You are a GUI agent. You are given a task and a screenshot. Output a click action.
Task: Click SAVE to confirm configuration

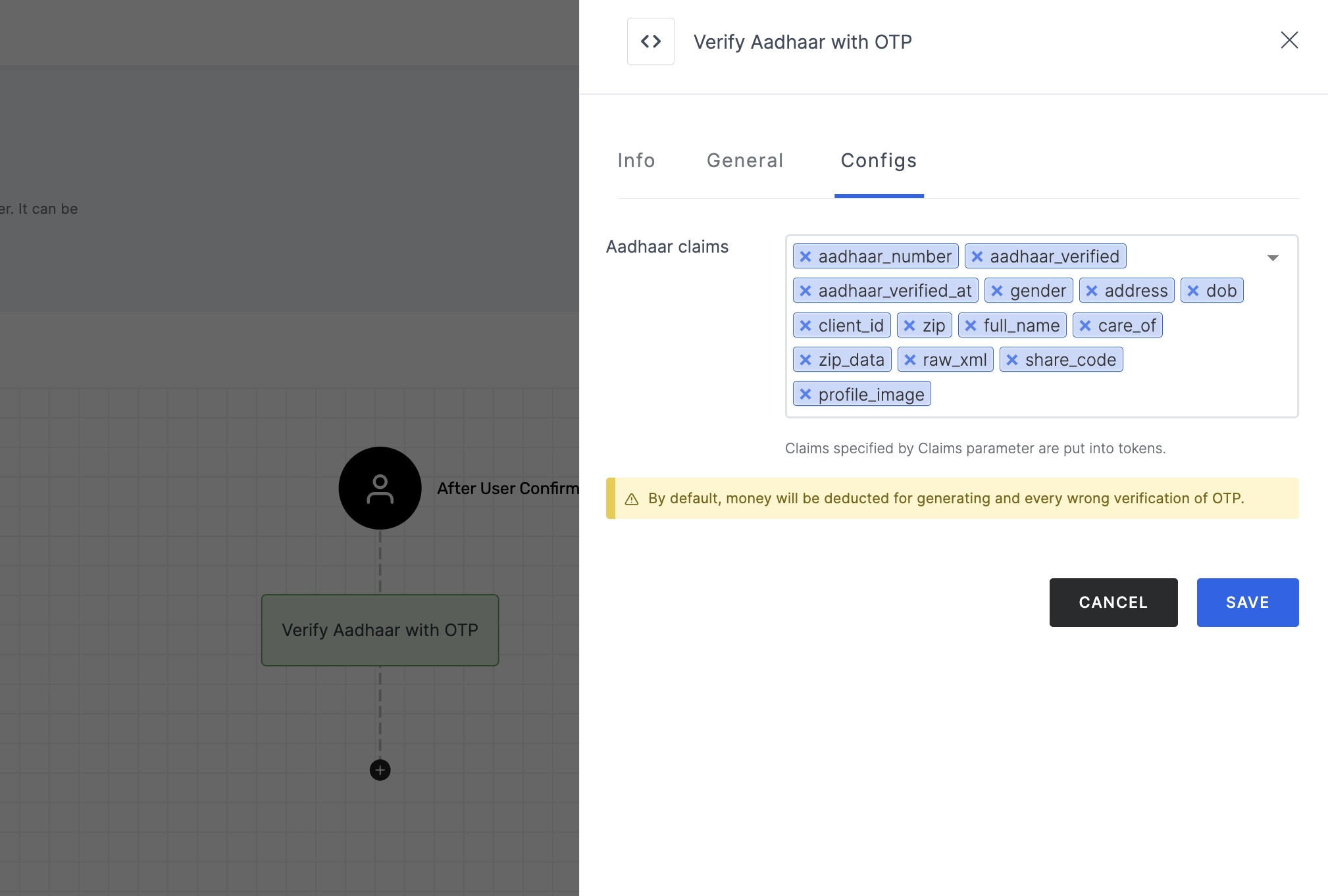1248,602
